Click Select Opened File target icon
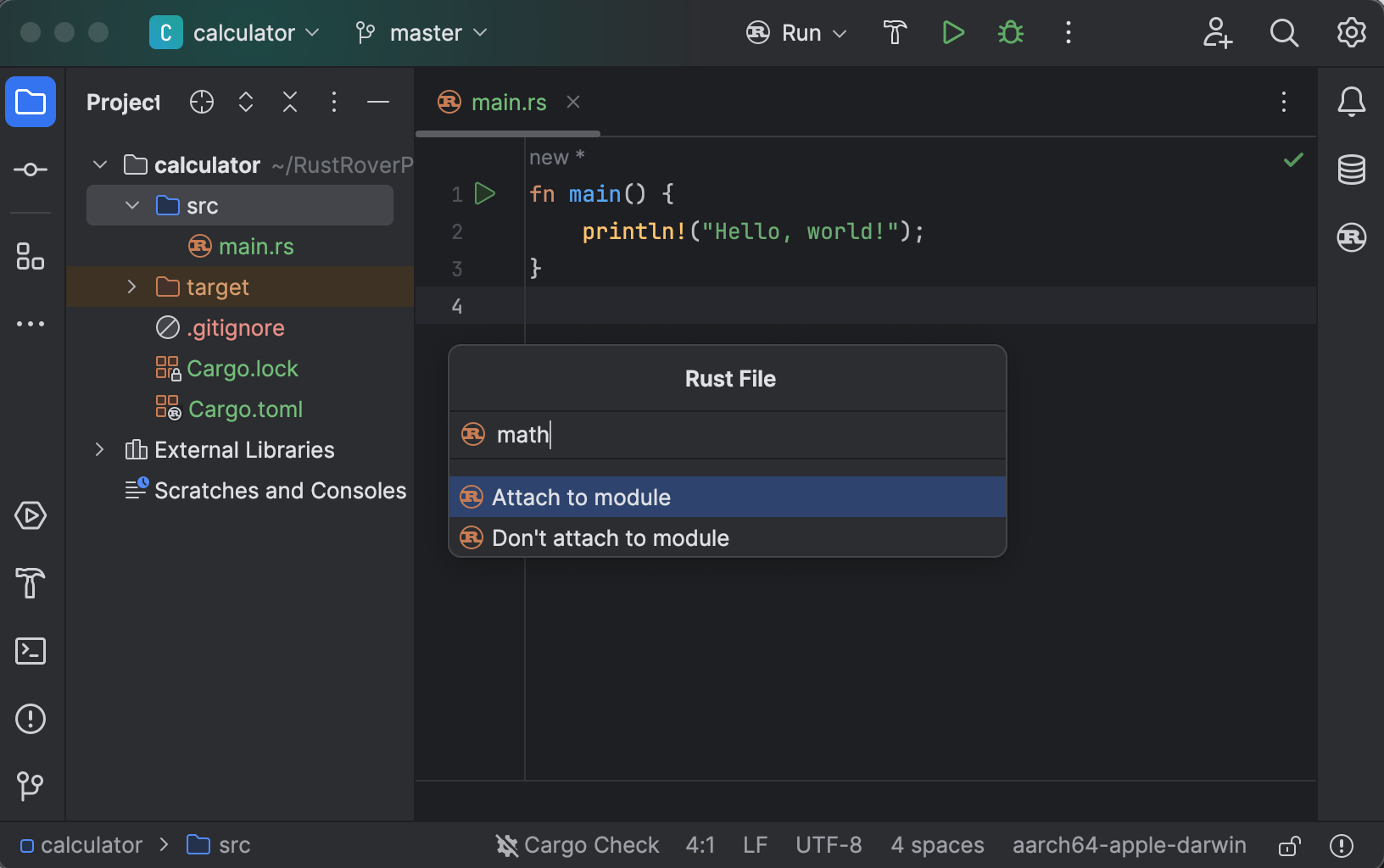 [x=202, y=103]
